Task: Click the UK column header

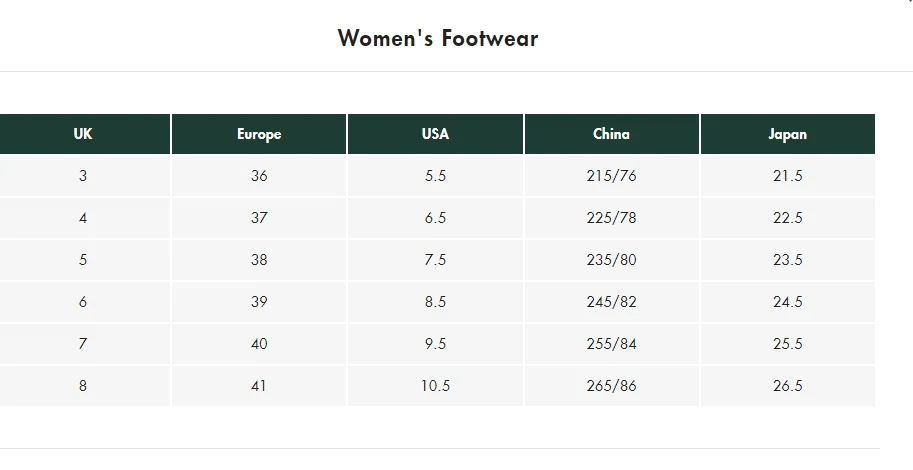Action: pyautogui.click(x=83, y=134)
